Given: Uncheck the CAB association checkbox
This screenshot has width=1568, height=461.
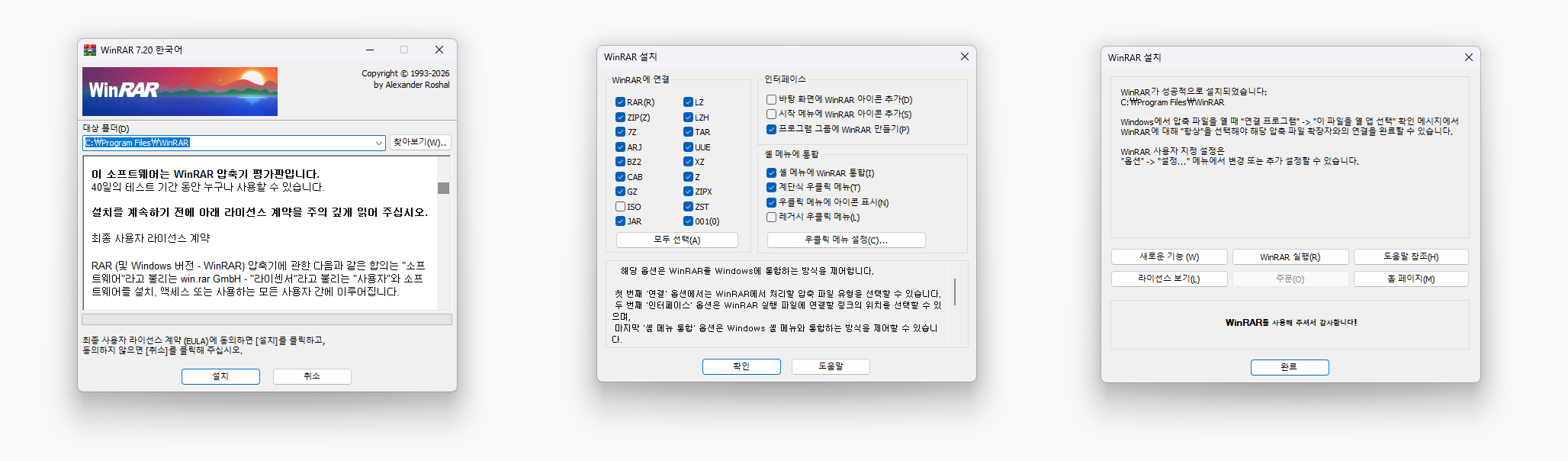Looking at the screenshot, I should 620,177.
